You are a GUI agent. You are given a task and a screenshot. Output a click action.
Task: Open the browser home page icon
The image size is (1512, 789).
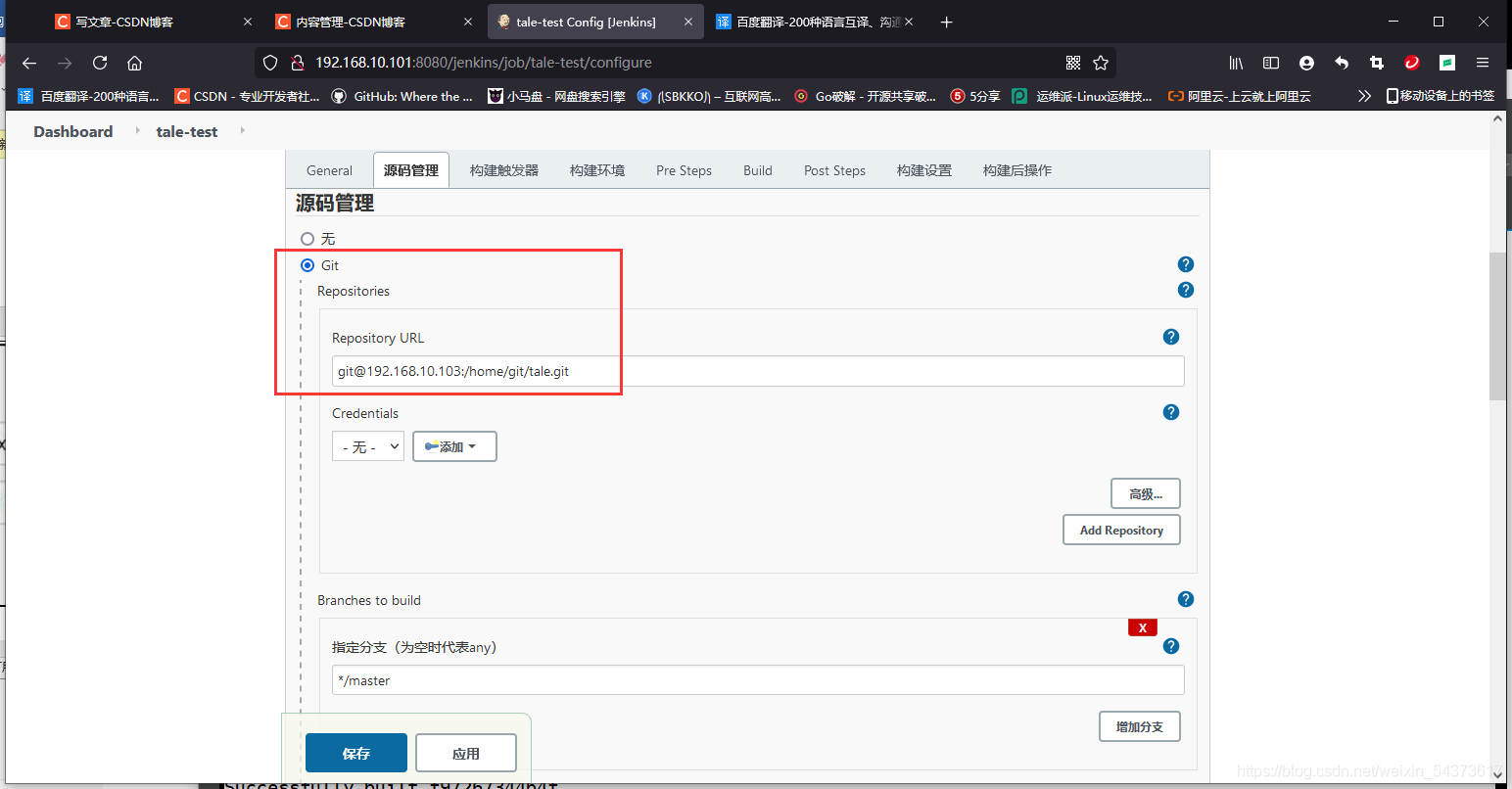coord(134,63)
